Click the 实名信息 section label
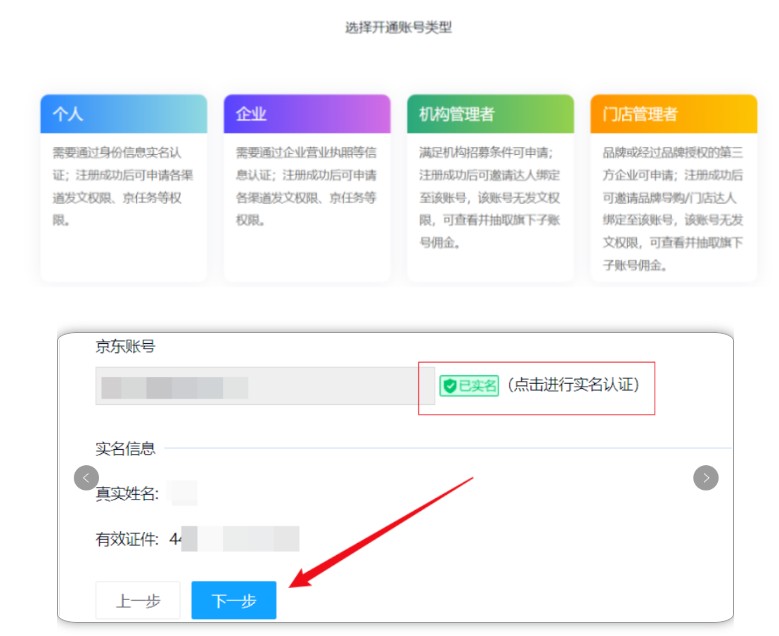Screen dimensions: 779x636 [x=125, y=448]
